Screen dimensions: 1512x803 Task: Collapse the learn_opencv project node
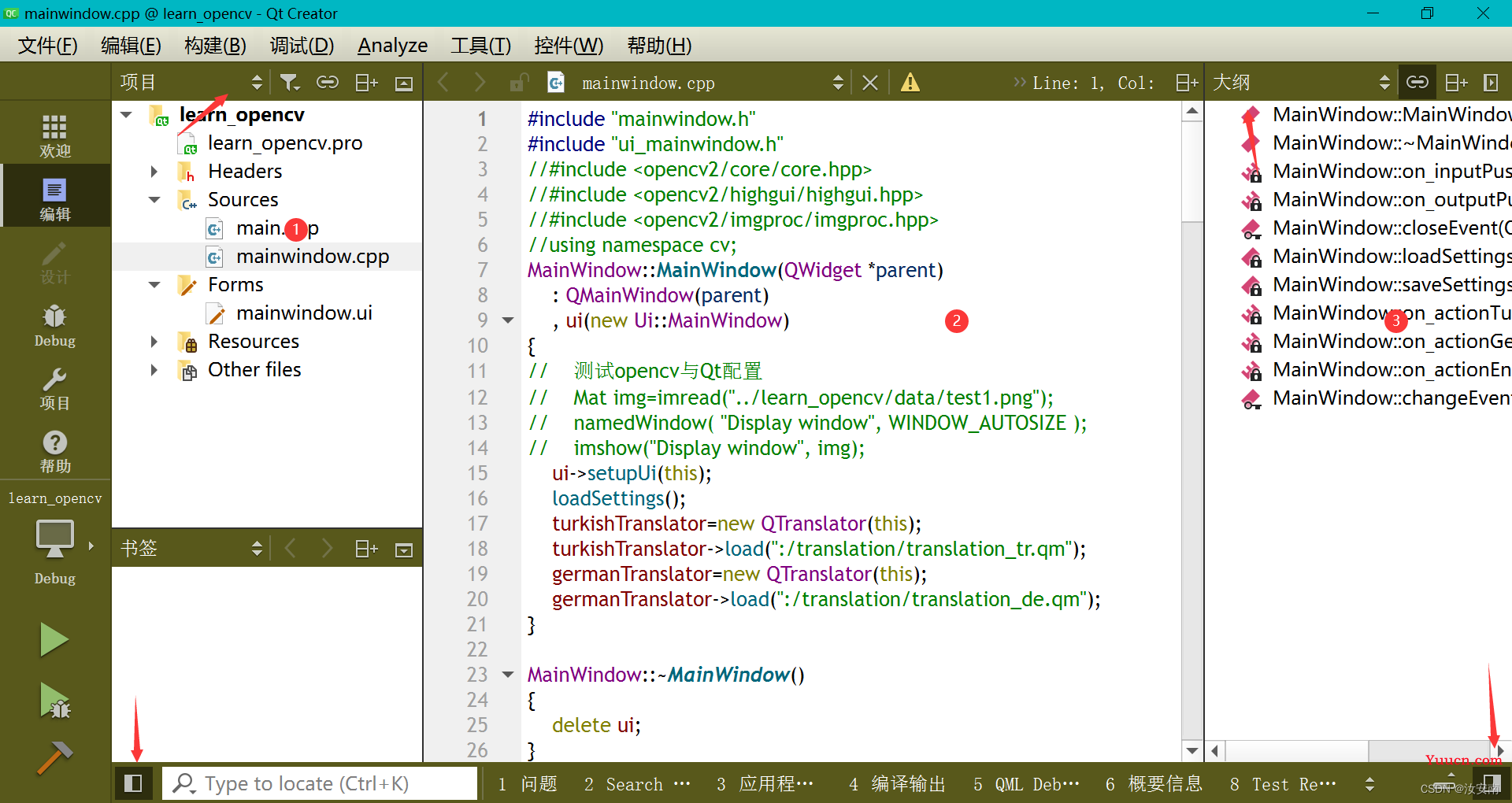pyautogui.click(x=126, y=115)
